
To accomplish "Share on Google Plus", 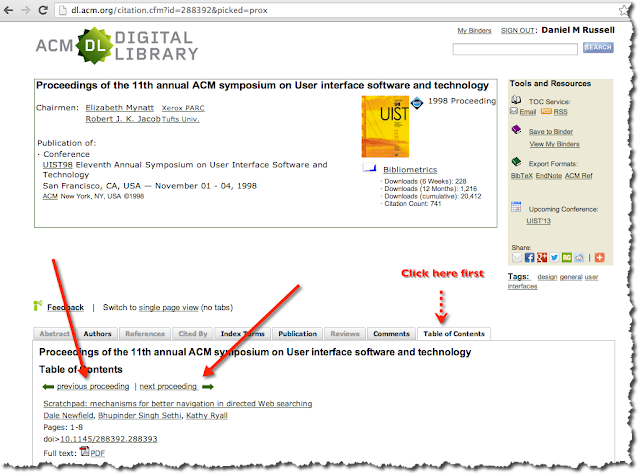I will point(542,258).
